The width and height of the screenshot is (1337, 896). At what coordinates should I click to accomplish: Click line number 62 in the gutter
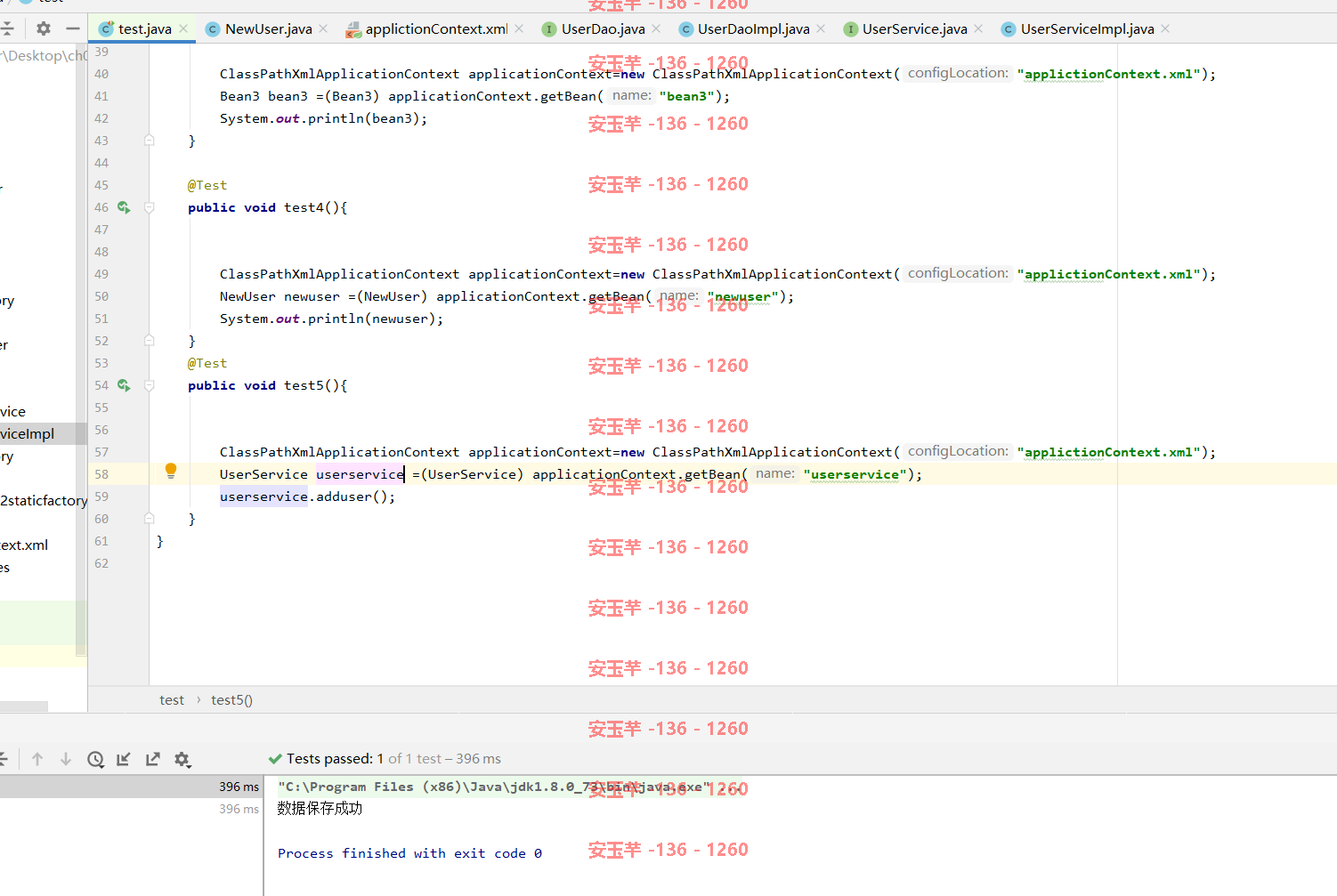pos(101,563)
